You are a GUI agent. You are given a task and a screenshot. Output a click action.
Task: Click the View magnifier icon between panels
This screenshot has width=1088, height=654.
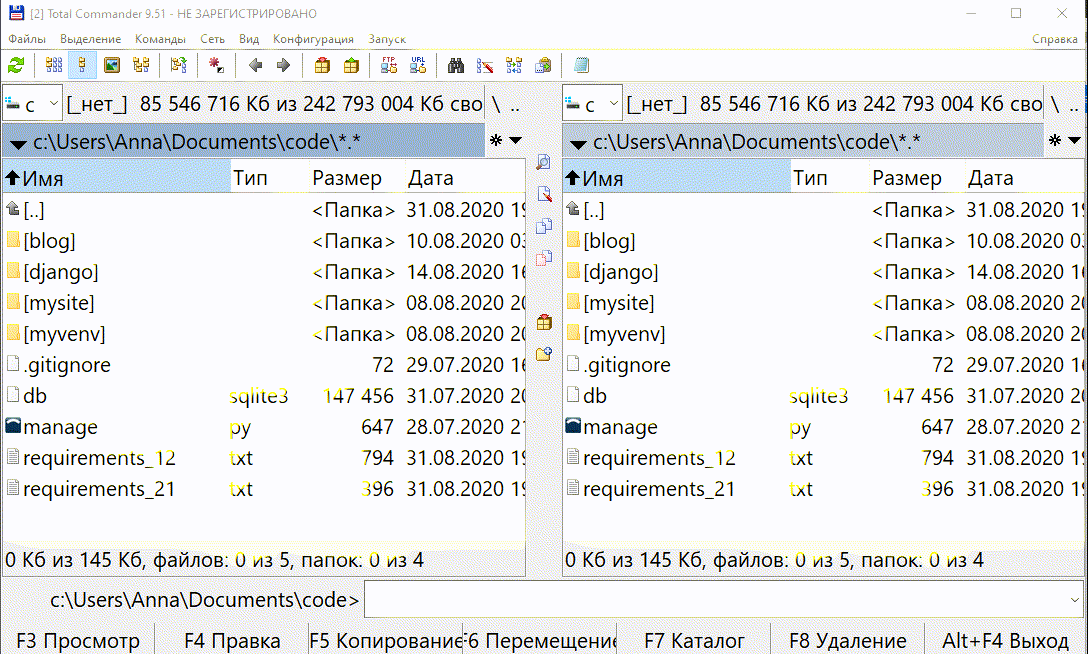(x=544, y=162)
